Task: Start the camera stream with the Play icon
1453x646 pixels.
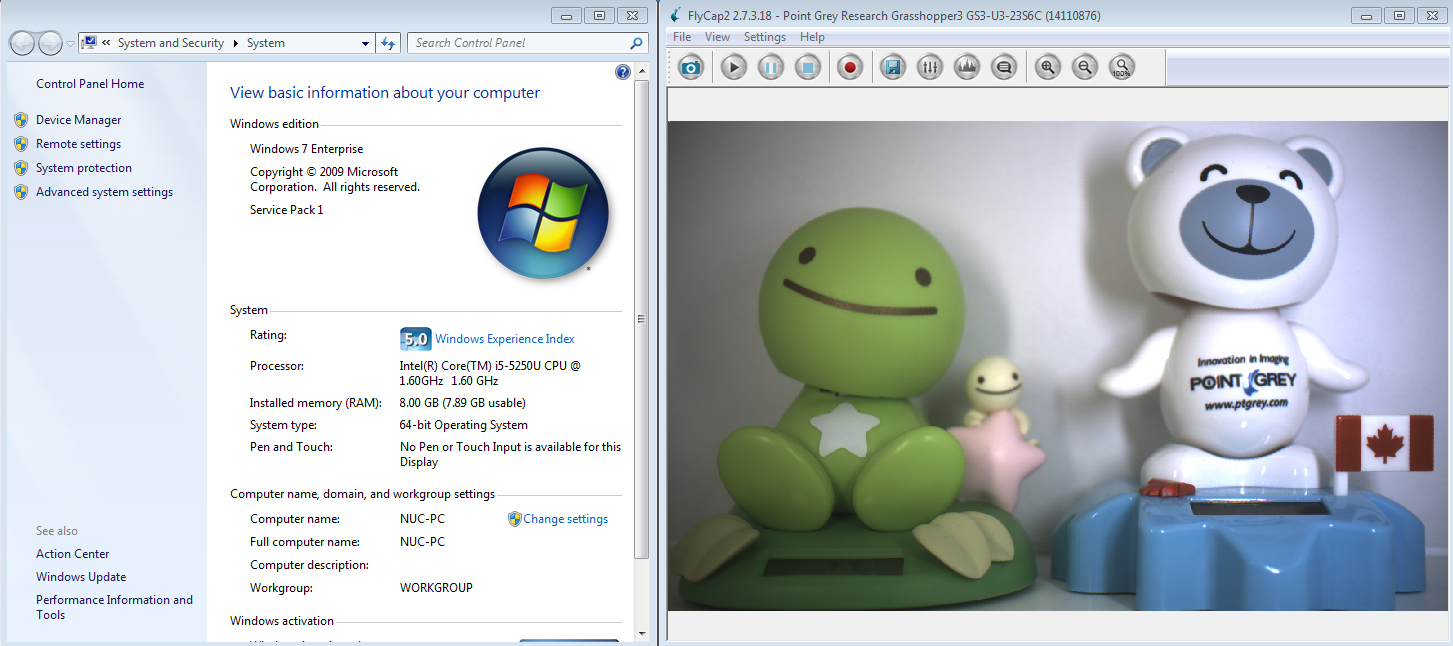Action: [733, 66]
